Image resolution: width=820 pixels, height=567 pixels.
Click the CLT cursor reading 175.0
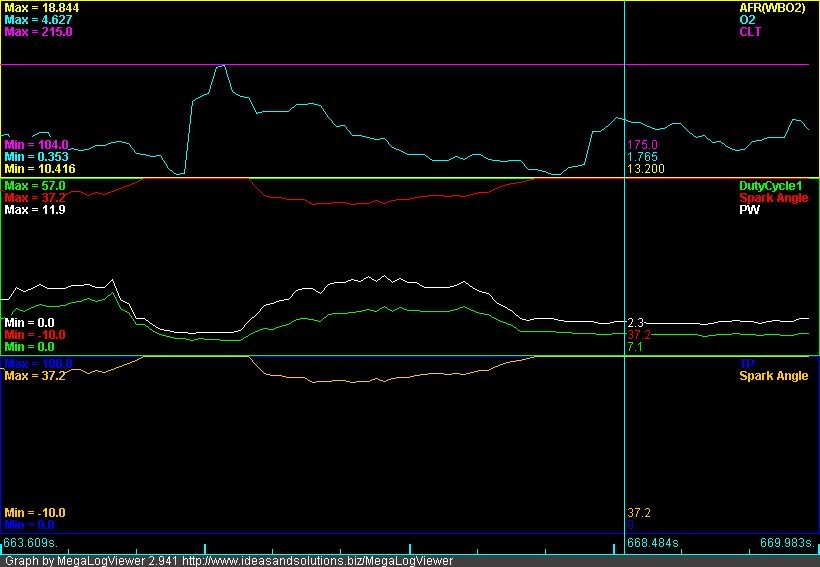pos(642,144)
